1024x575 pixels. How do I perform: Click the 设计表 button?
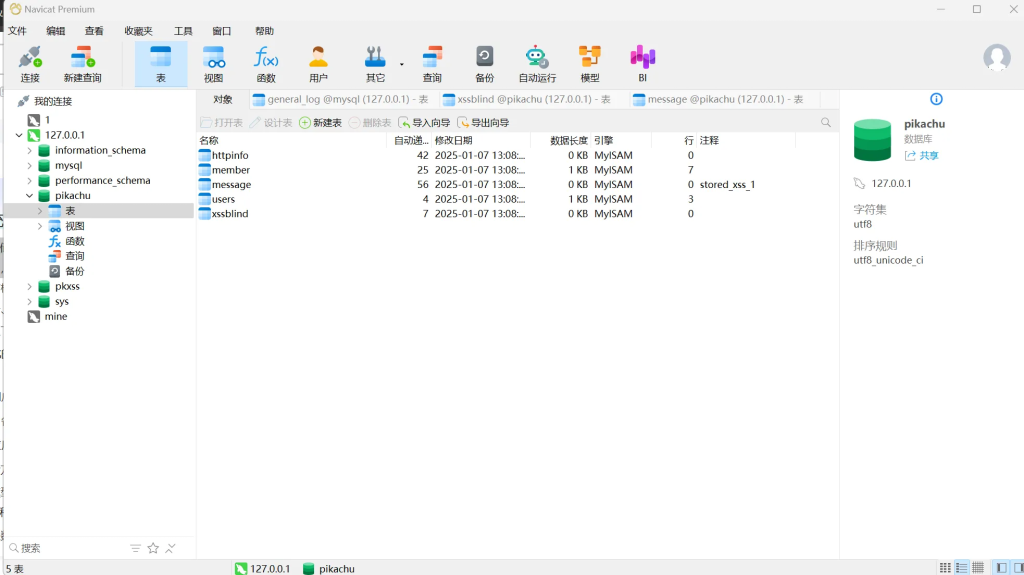coord(271,123)
